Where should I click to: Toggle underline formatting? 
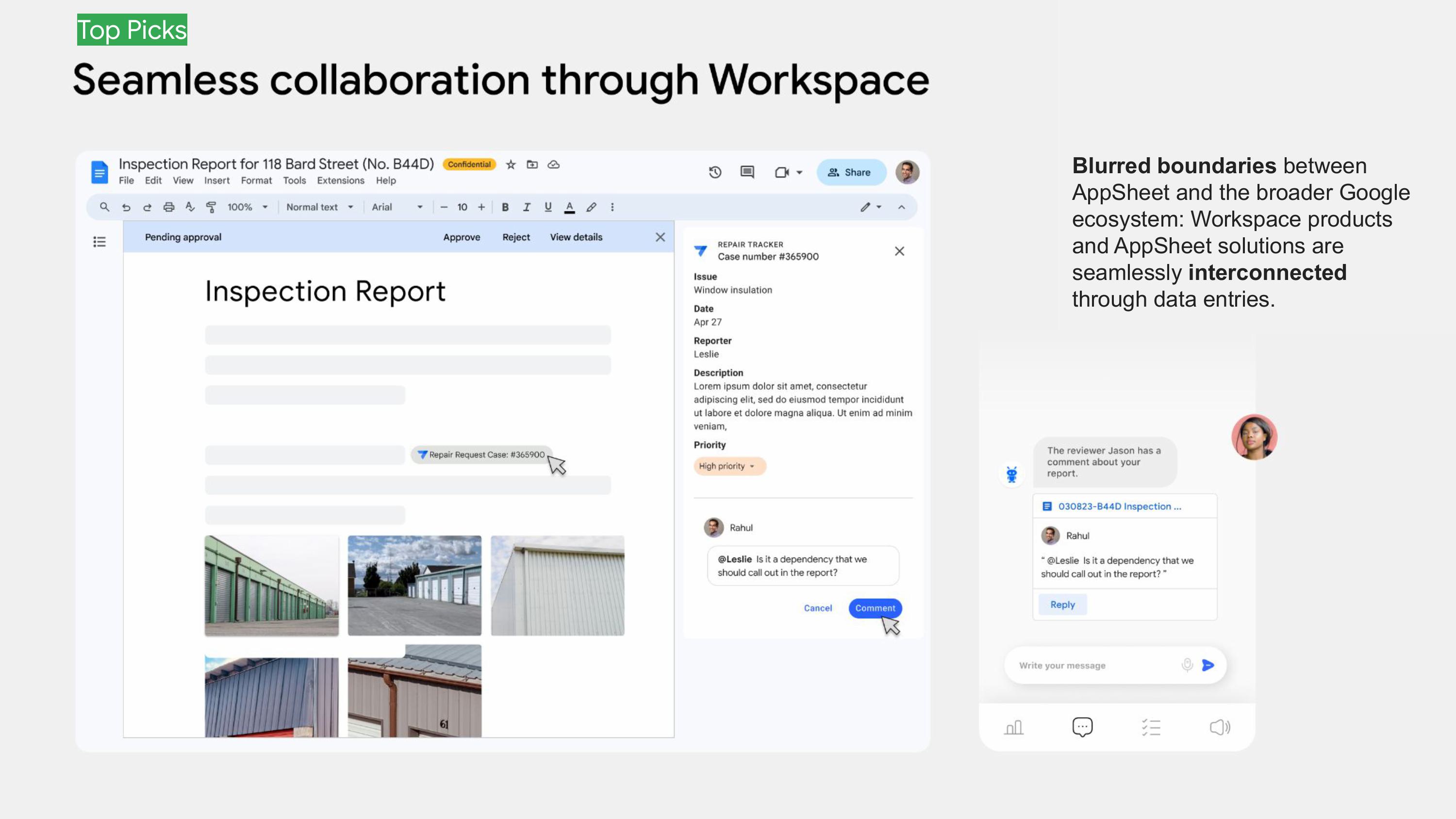click(547, 208)
